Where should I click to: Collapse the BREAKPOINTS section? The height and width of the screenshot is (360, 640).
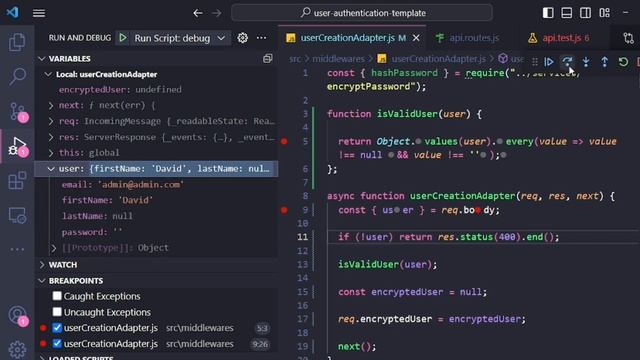coord(42,281)
